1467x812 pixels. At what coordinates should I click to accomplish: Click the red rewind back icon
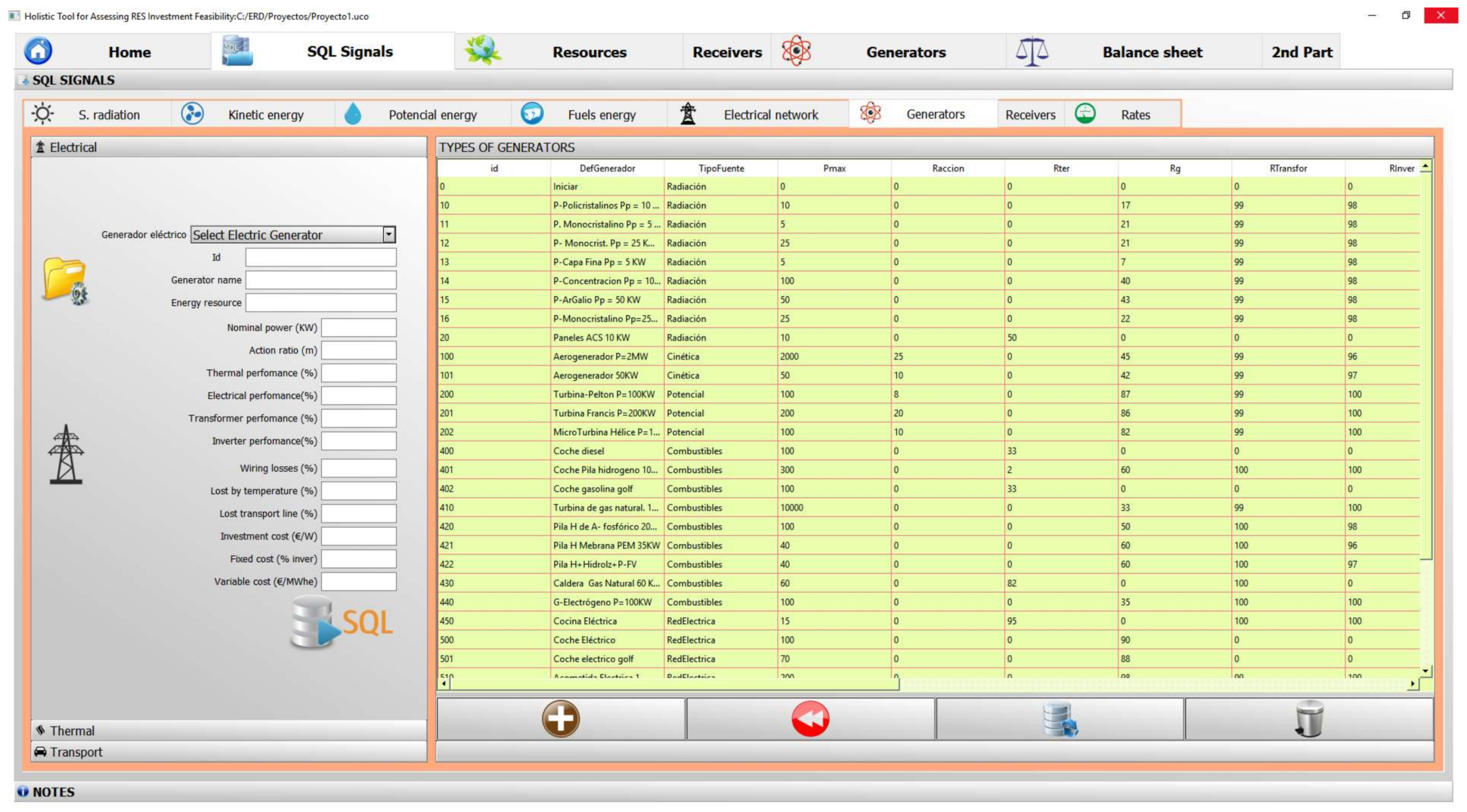(810, 719)
